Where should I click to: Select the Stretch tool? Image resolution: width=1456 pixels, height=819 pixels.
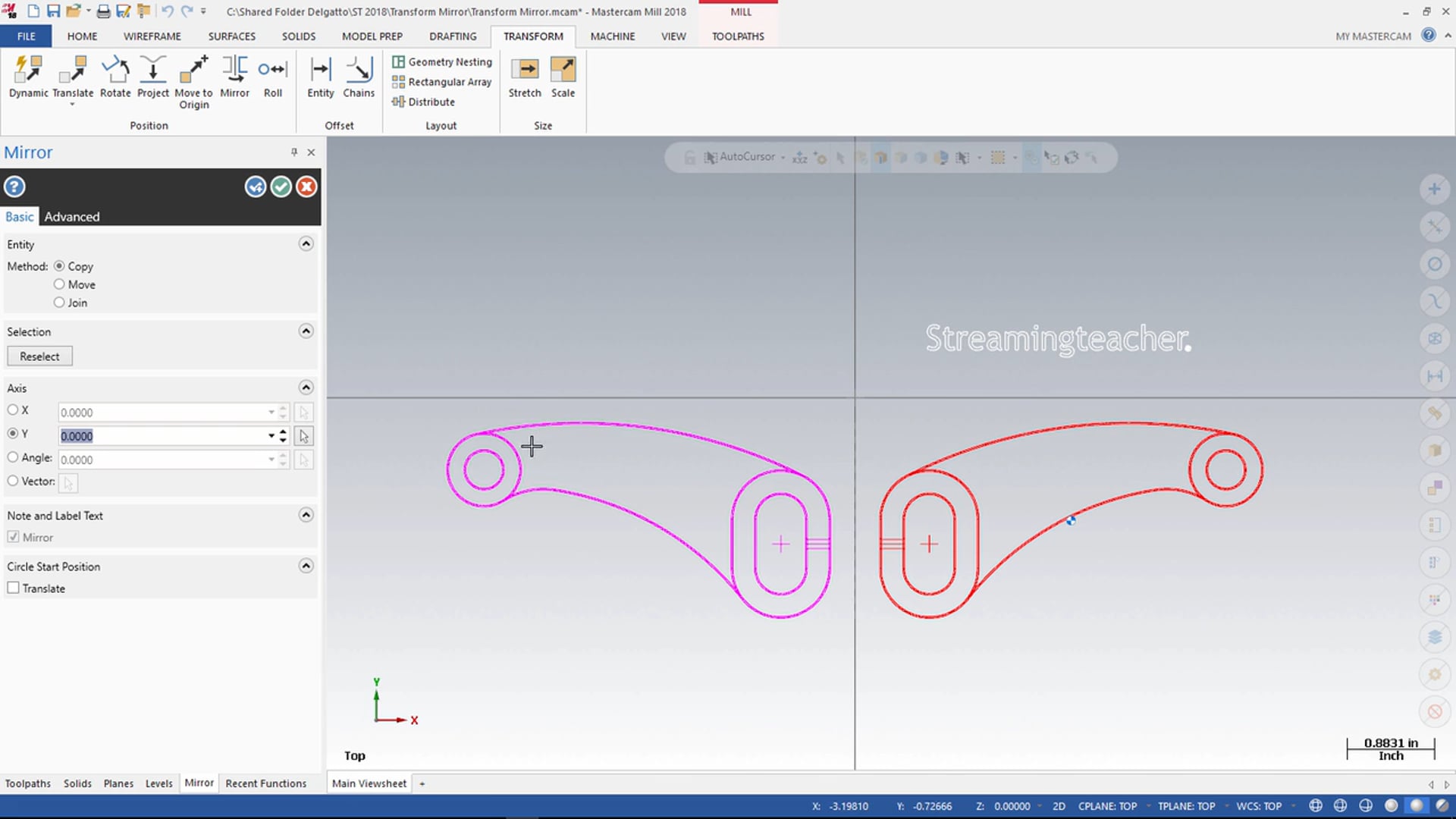tap(525, 77)
